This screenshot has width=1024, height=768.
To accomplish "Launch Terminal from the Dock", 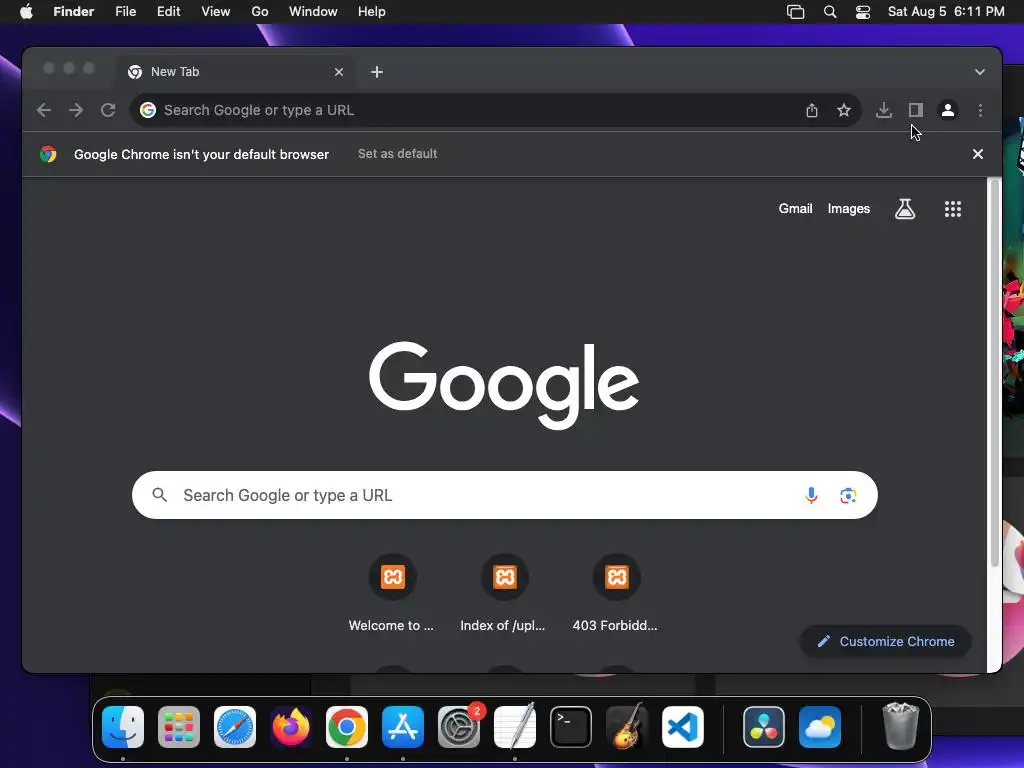I will 571,727.
